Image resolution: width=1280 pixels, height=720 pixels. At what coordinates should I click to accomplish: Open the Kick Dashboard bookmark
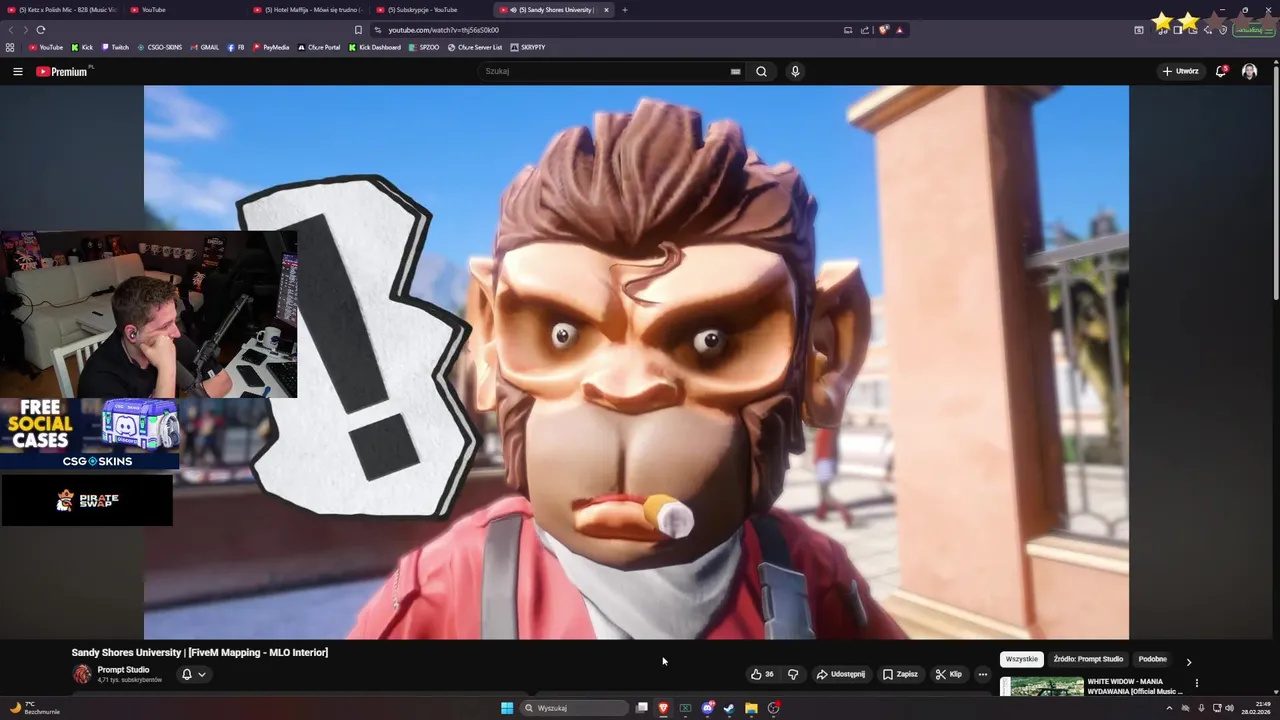(x=375, y=47)
